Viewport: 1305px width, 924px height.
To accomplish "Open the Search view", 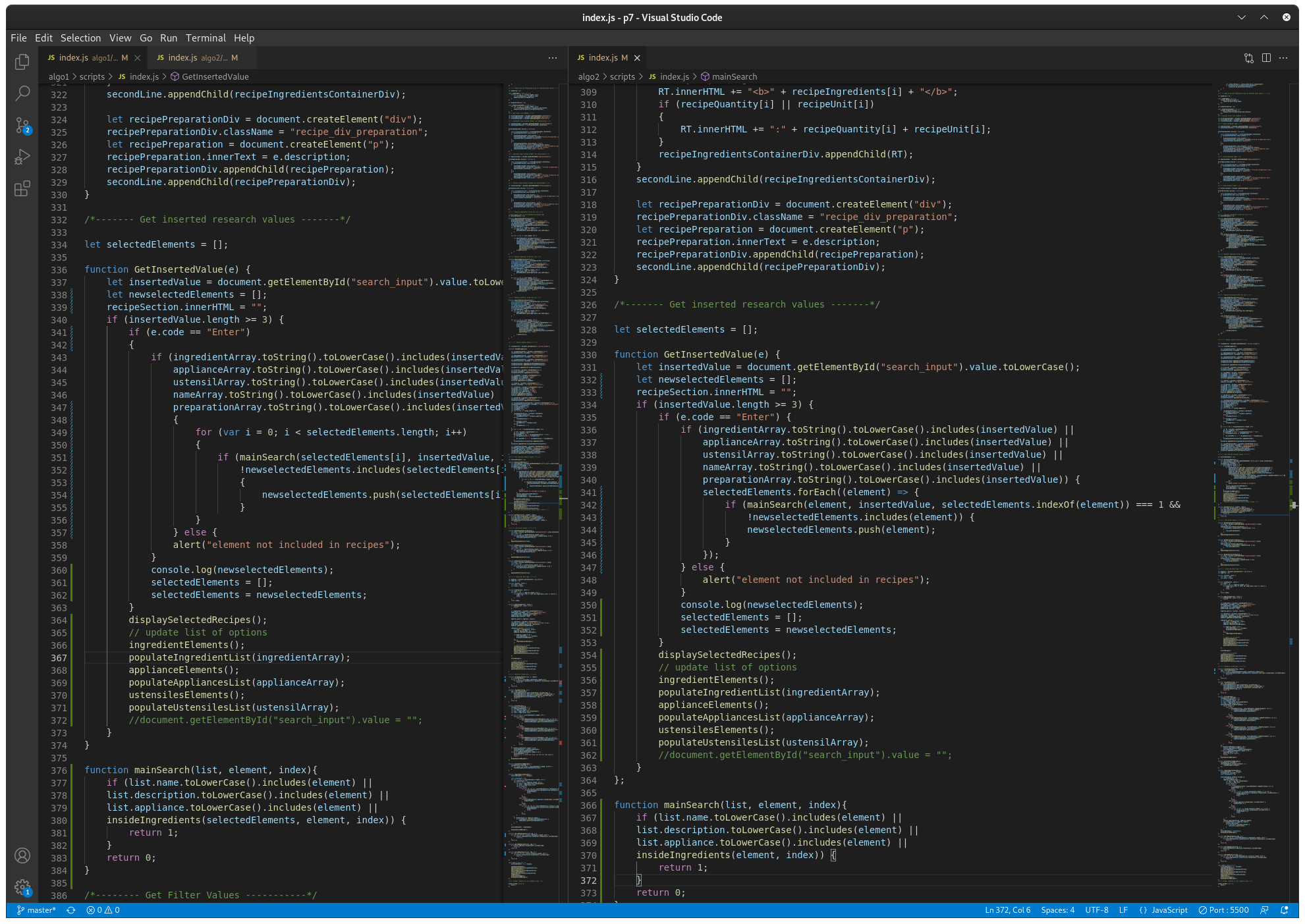I will click(22, 93).
